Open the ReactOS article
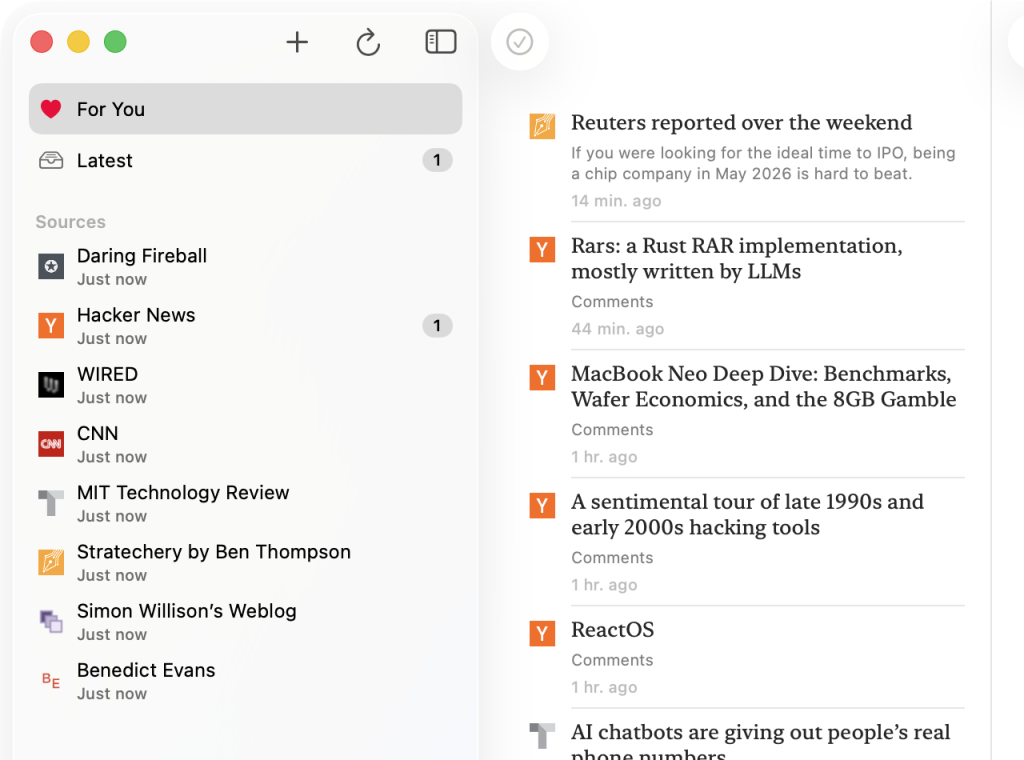 (613, 629)
